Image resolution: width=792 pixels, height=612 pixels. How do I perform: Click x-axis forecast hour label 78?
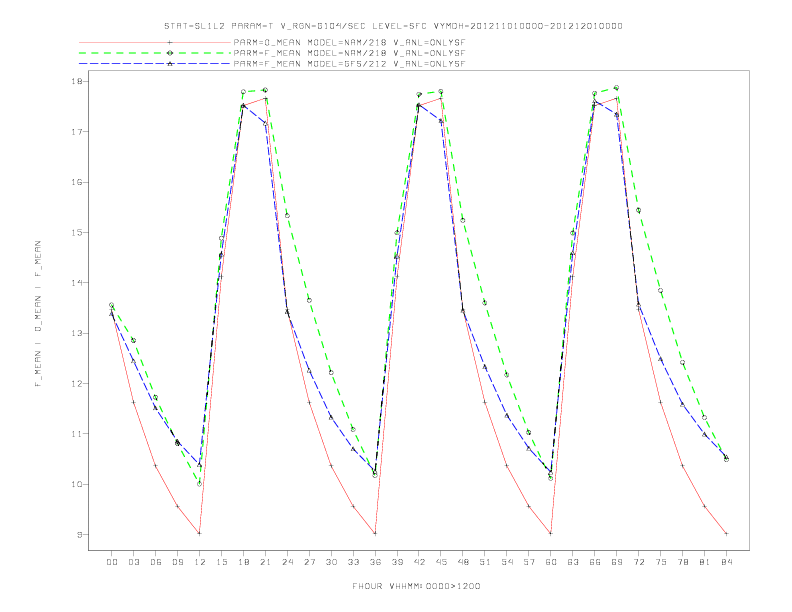[x=682, y=562]
